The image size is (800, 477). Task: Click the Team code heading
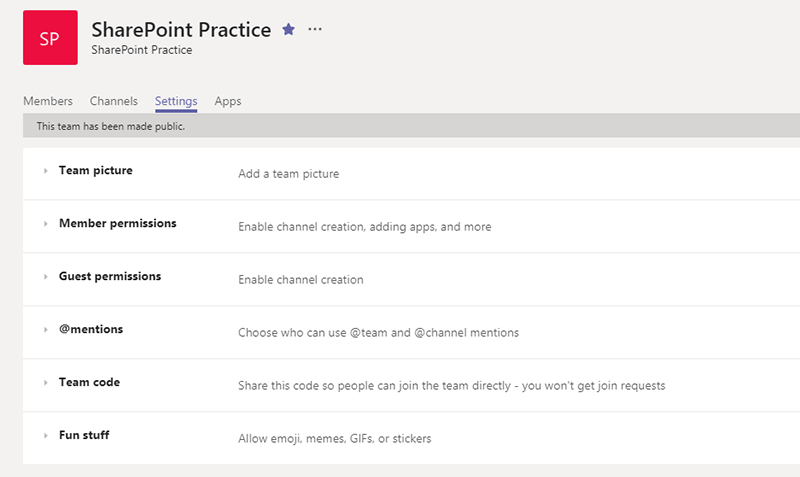tap(89, 382)
